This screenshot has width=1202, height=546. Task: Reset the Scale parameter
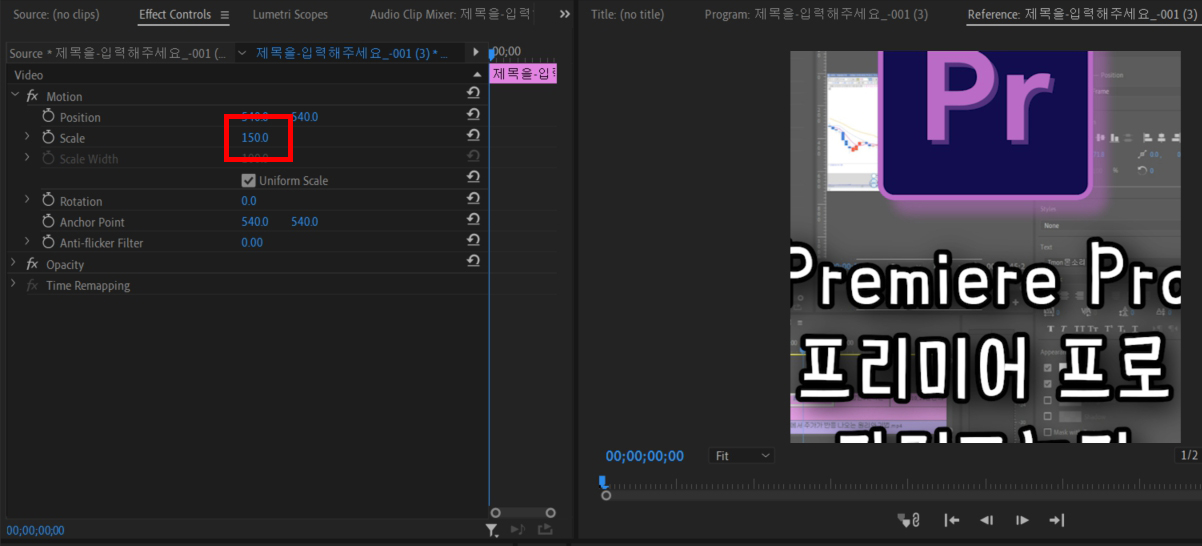click(x=473, y=135)
